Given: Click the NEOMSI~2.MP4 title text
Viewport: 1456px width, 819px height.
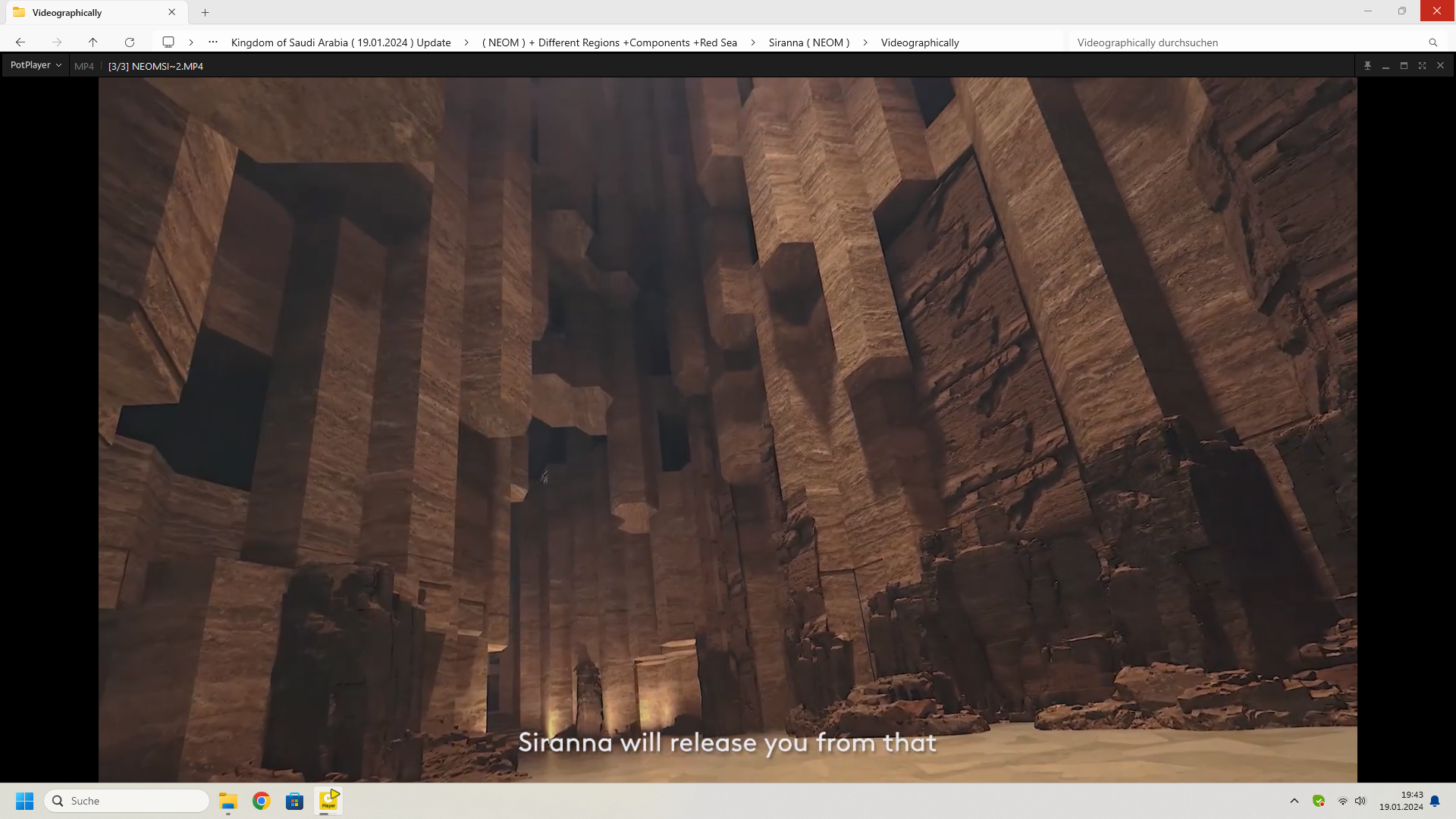Looking at the screenshot, I should click(167, 67).
